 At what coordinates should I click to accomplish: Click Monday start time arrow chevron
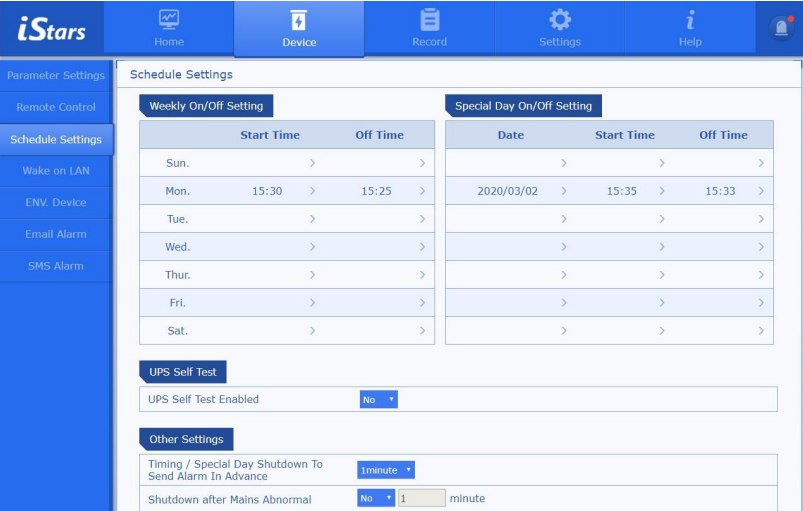click(x=312, y=191)
